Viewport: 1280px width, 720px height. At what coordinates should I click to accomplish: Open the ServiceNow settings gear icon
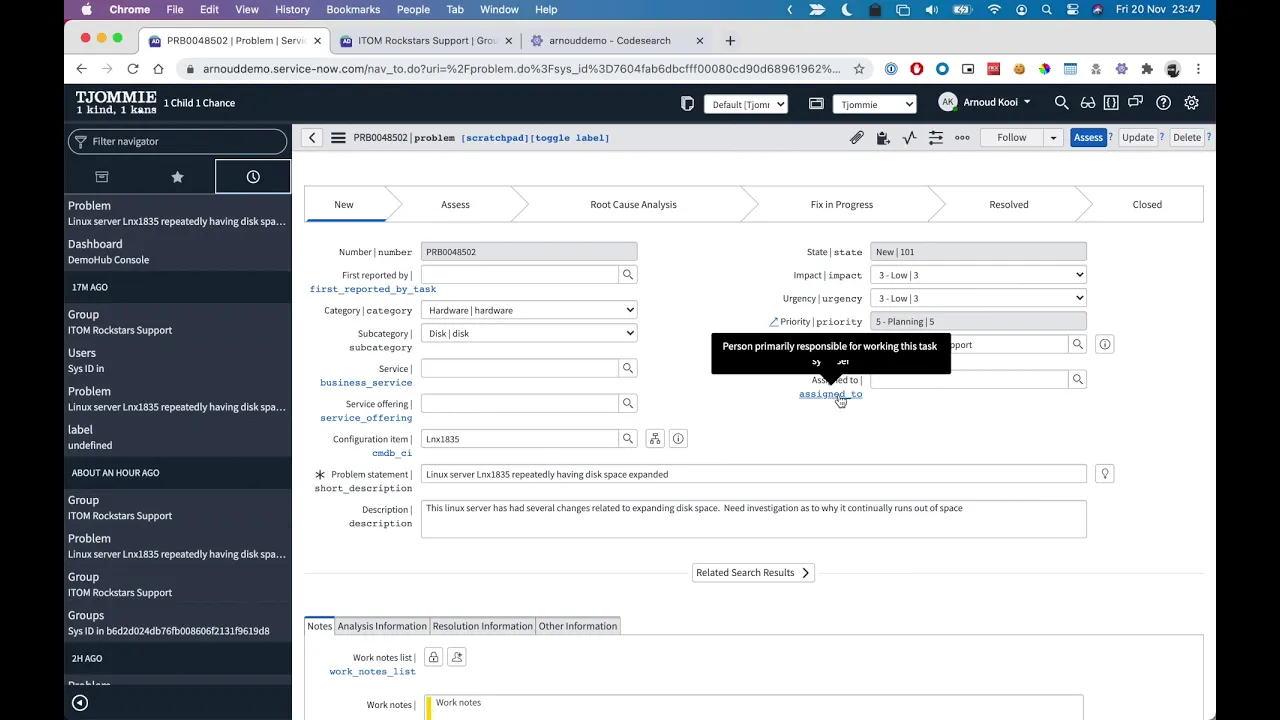pyautogui.click(x=1191, y=103)
